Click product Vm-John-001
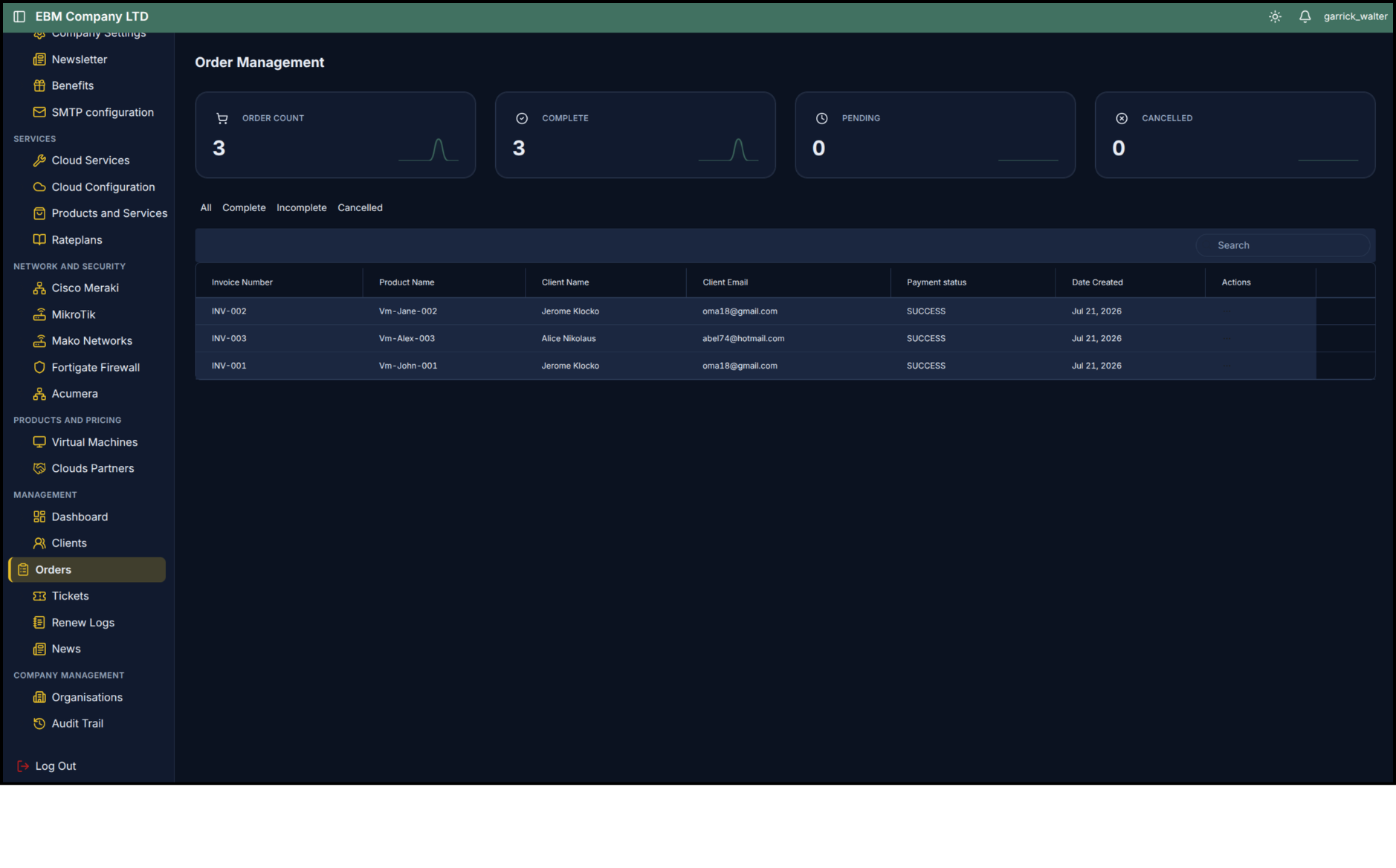The height and width of the screenshot is (868, 1396). click(408, 366)
